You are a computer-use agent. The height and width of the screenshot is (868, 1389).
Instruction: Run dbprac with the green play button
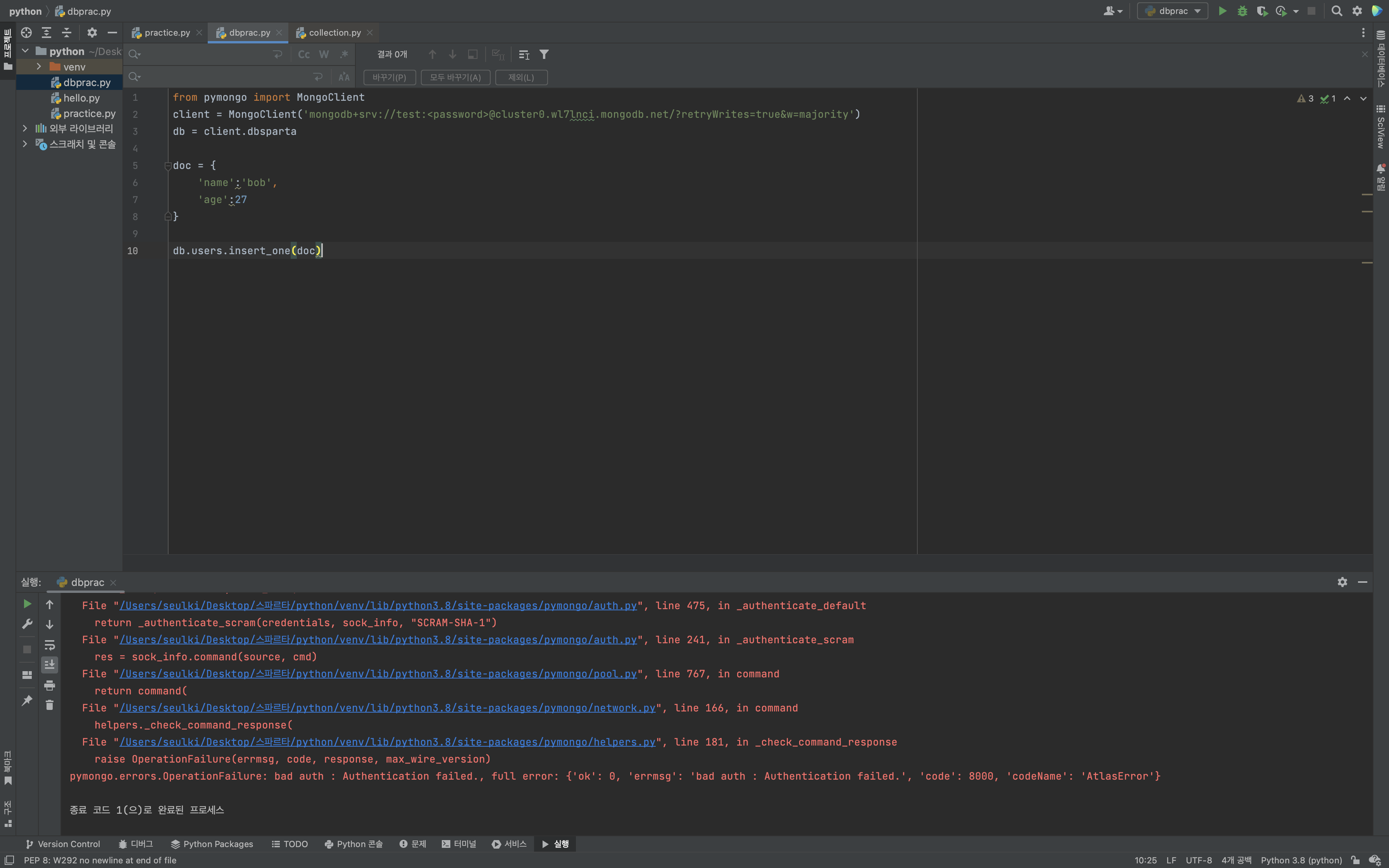tap(1222, 11)
